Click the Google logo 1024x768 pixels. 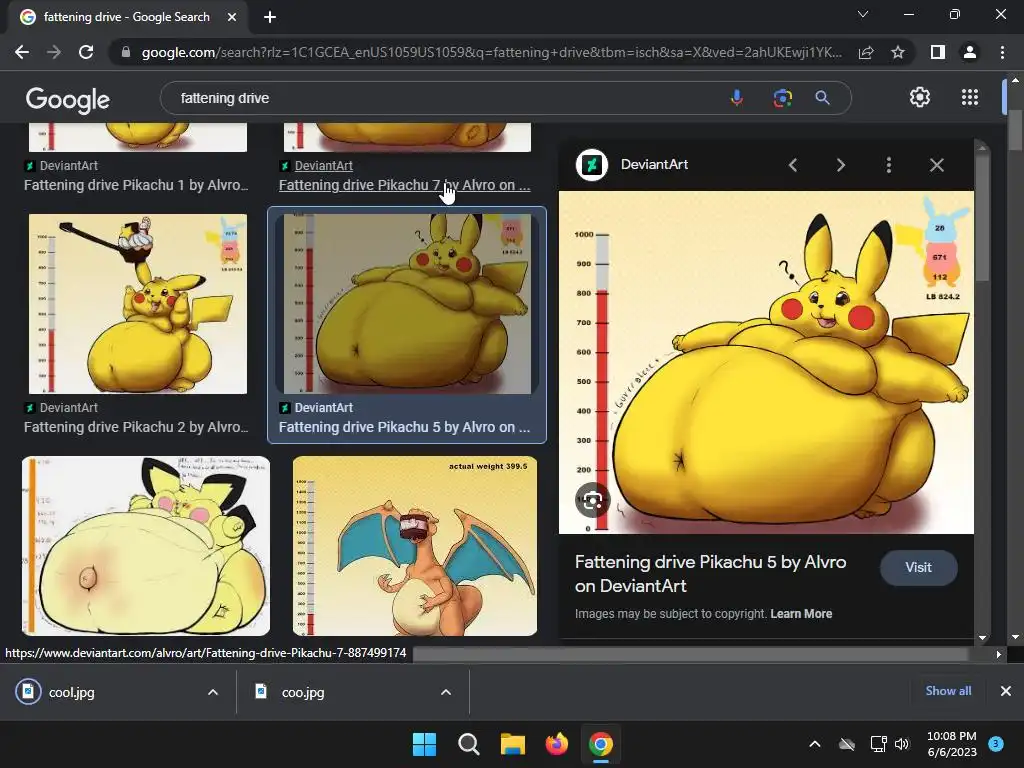pos(68,99)
